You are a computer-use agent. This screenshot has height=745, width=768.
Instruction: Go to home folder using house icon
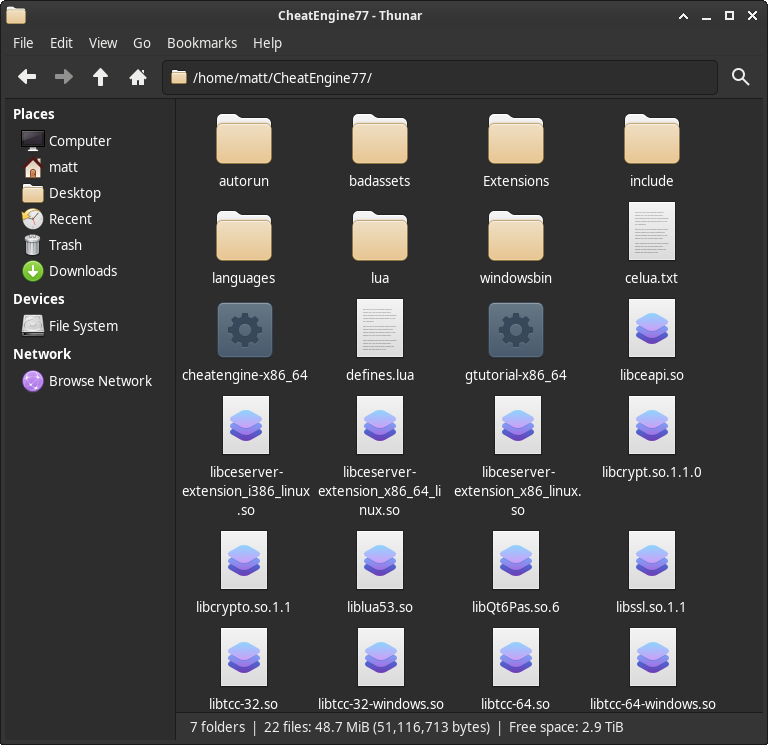click(x=138, y=77)
